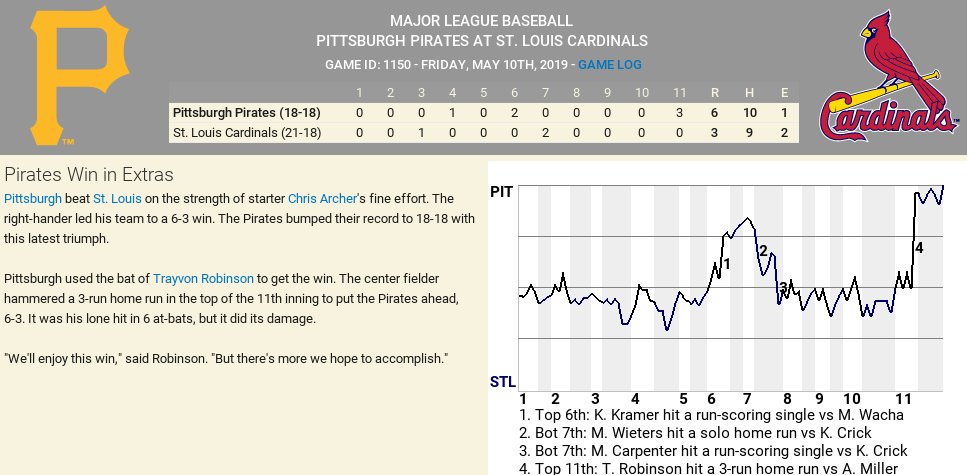Click the Pirates Win in Extras headline
The image size is (967, 475).
[89, 175]
